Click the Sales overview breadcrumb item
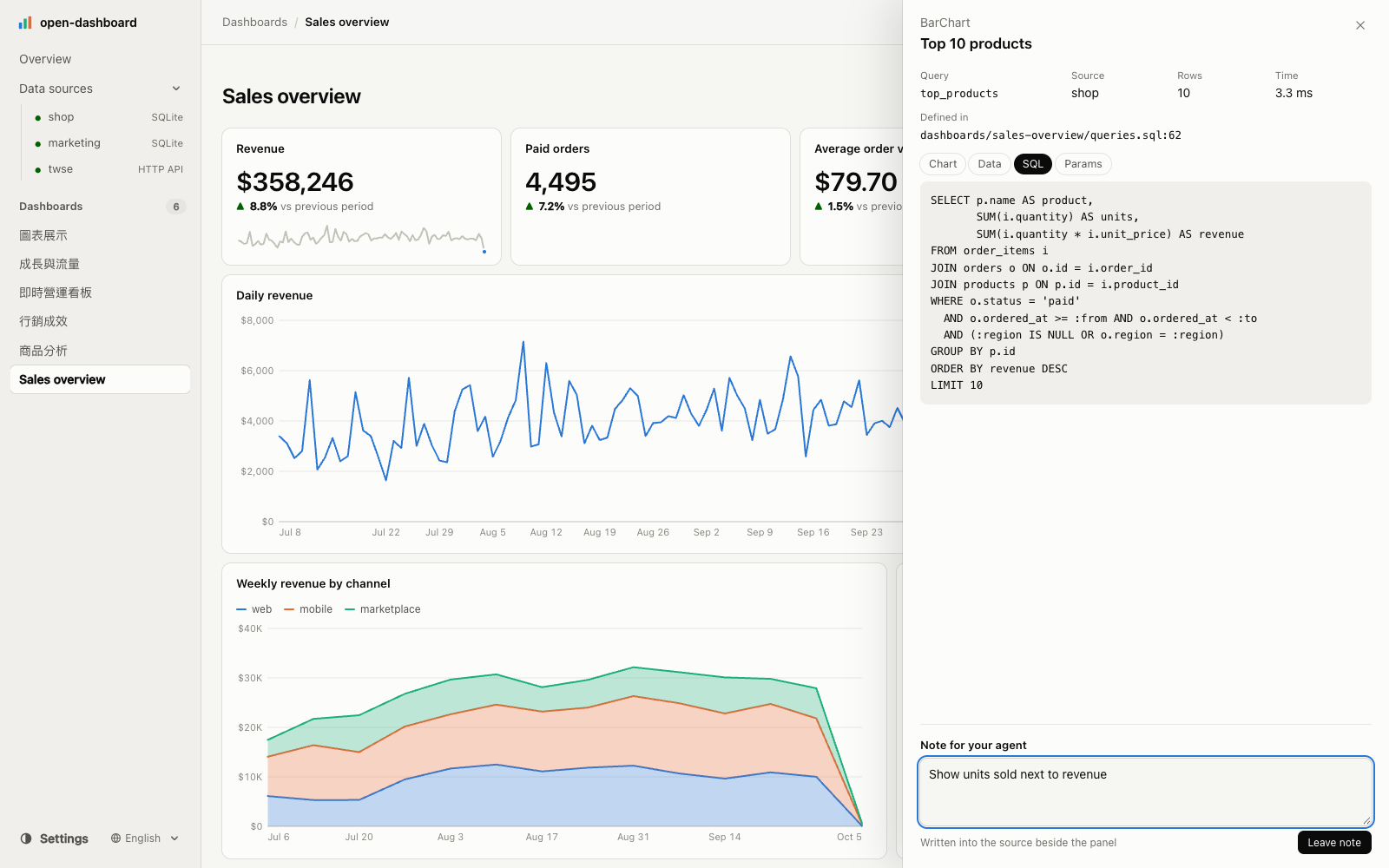 (x=346, y=22)
